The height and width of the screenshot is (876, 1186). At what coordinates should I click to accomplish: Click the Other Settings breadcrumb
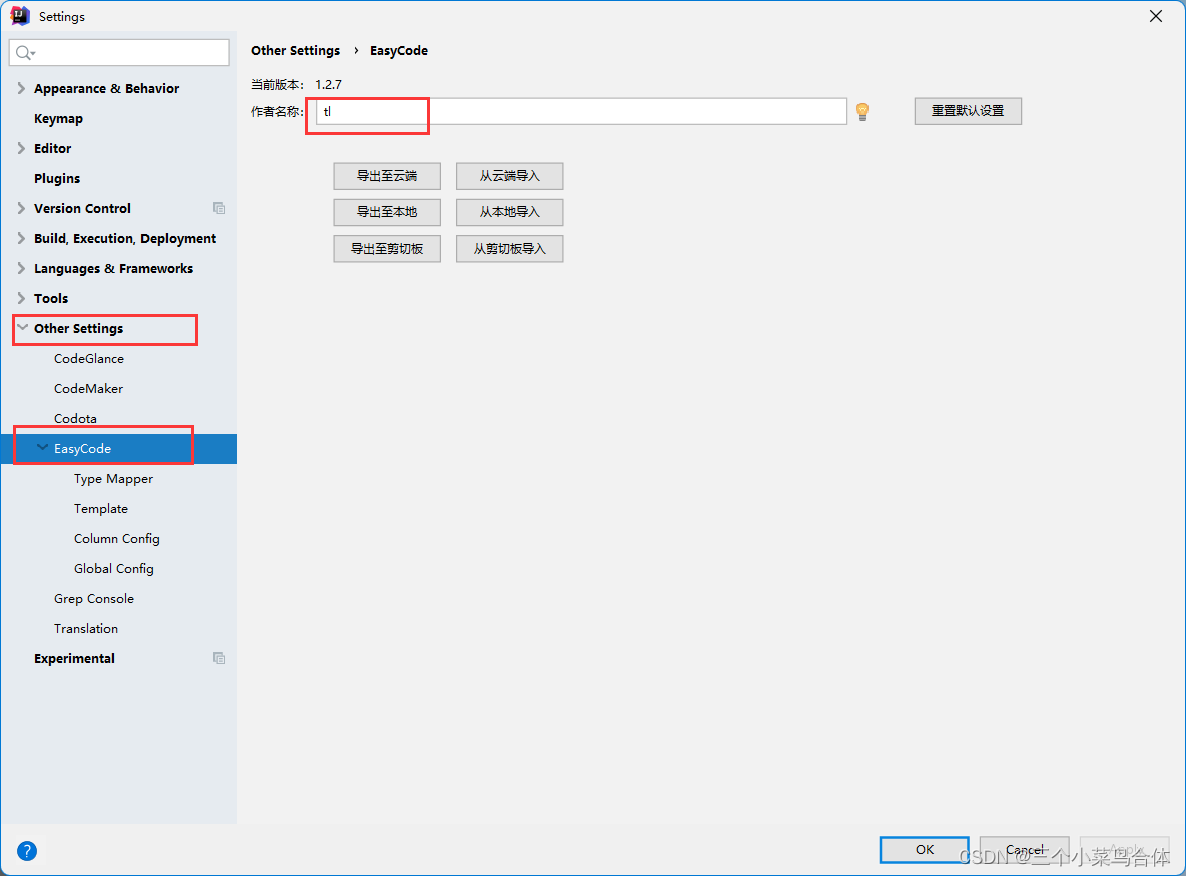296,51
